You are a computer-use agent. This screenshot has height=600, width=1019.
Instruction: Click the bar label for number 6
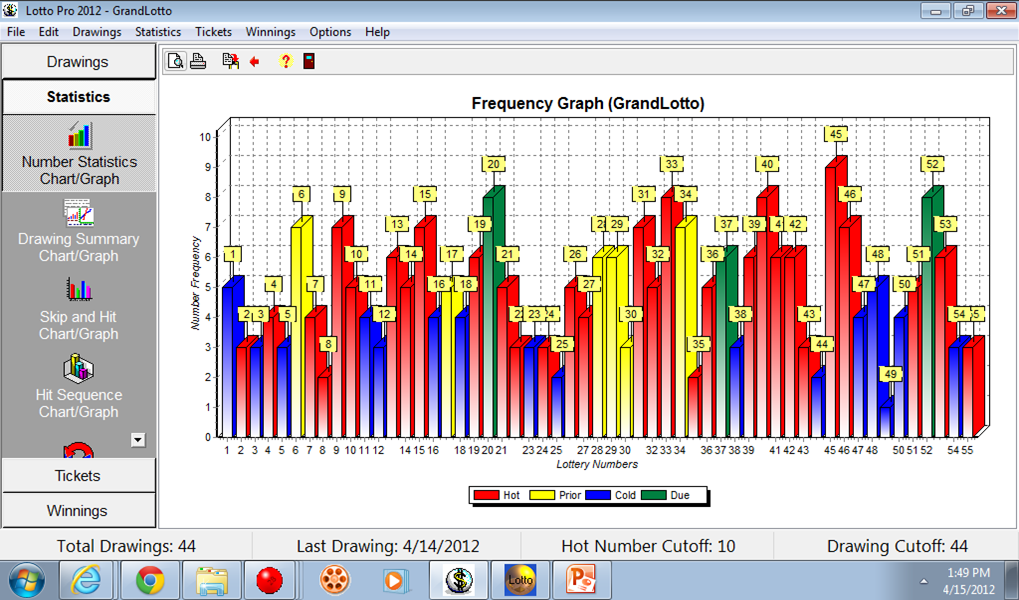click(302, 194)
